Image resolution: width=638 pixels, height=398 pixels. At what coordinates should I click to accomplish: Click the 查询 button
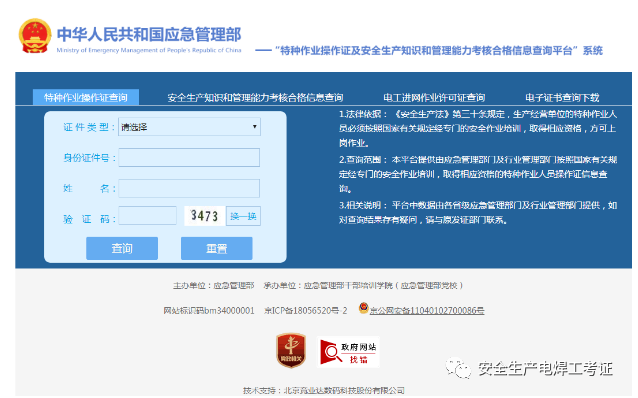tap(122, 248)
